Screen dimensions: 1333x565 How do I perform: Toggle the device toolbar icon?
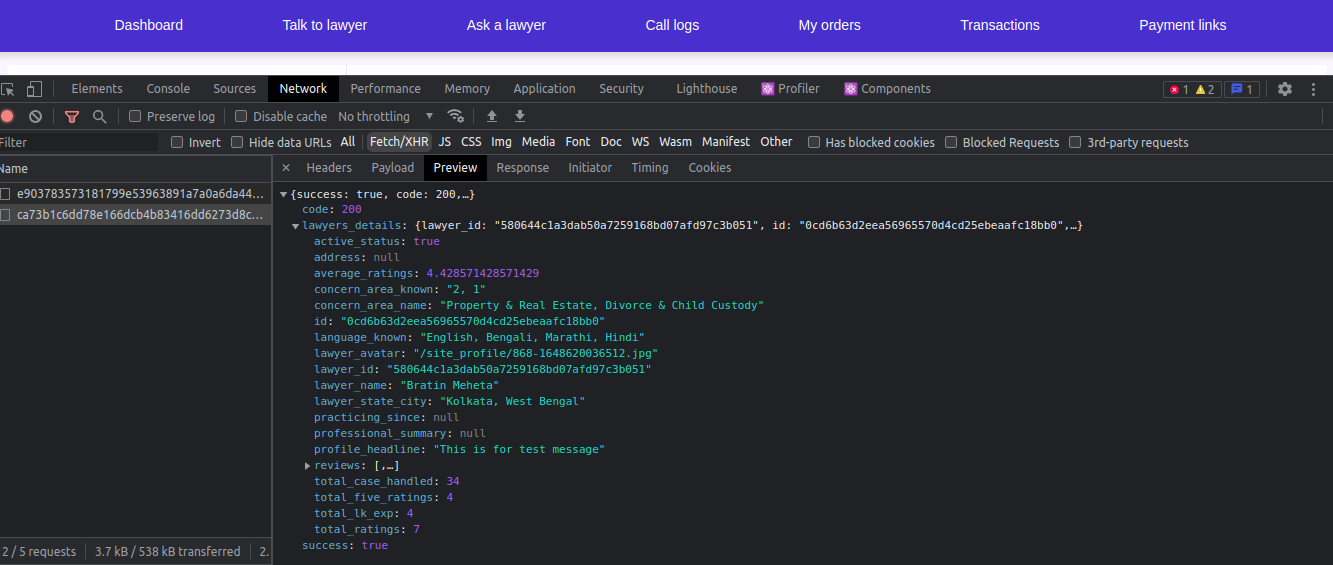[34, 89]
